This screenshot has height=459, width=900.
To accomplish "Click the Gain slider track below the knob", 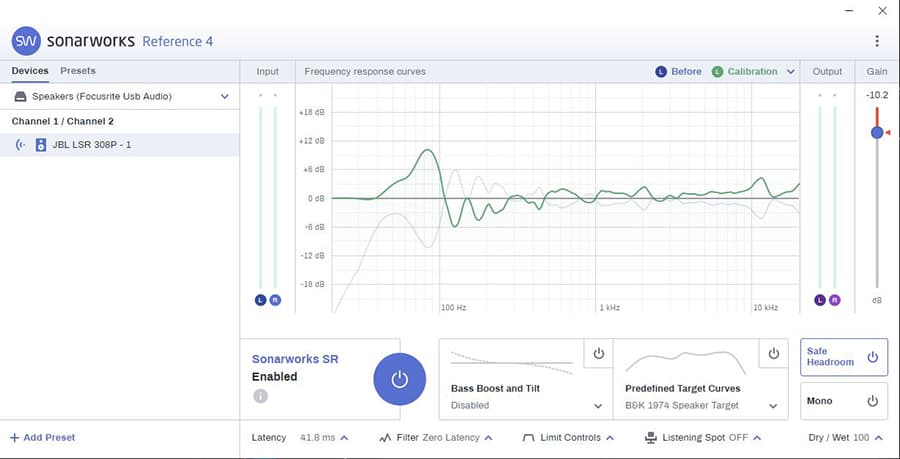I will pos(876,213).
